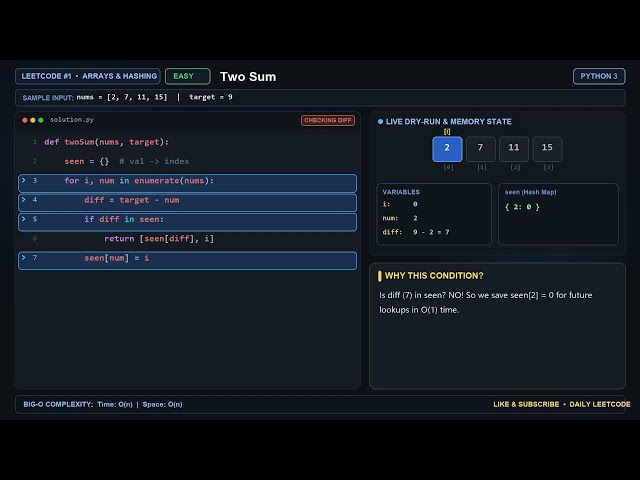Click the arrow marker on code line 4
Image resolution: width=640 pixels, height=480 pixels.
(x=24, y=200)
